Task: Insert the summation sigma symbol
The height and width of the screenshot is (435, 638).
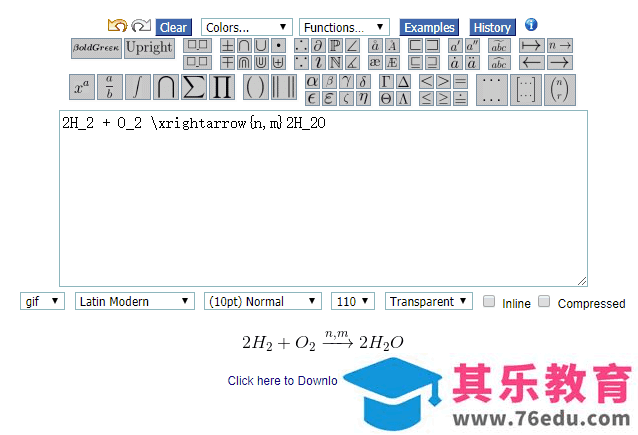Action: pos(194,87)
